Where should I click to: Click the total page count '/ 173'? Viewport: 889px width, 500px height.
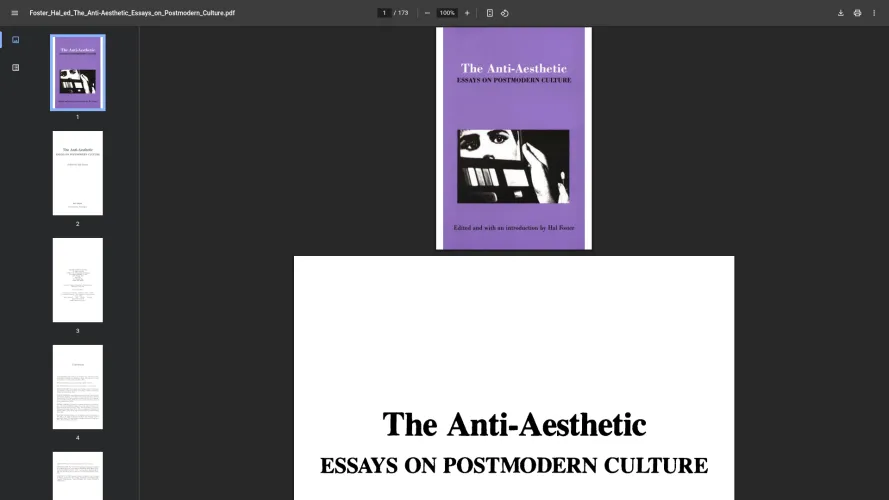[401, 13]
